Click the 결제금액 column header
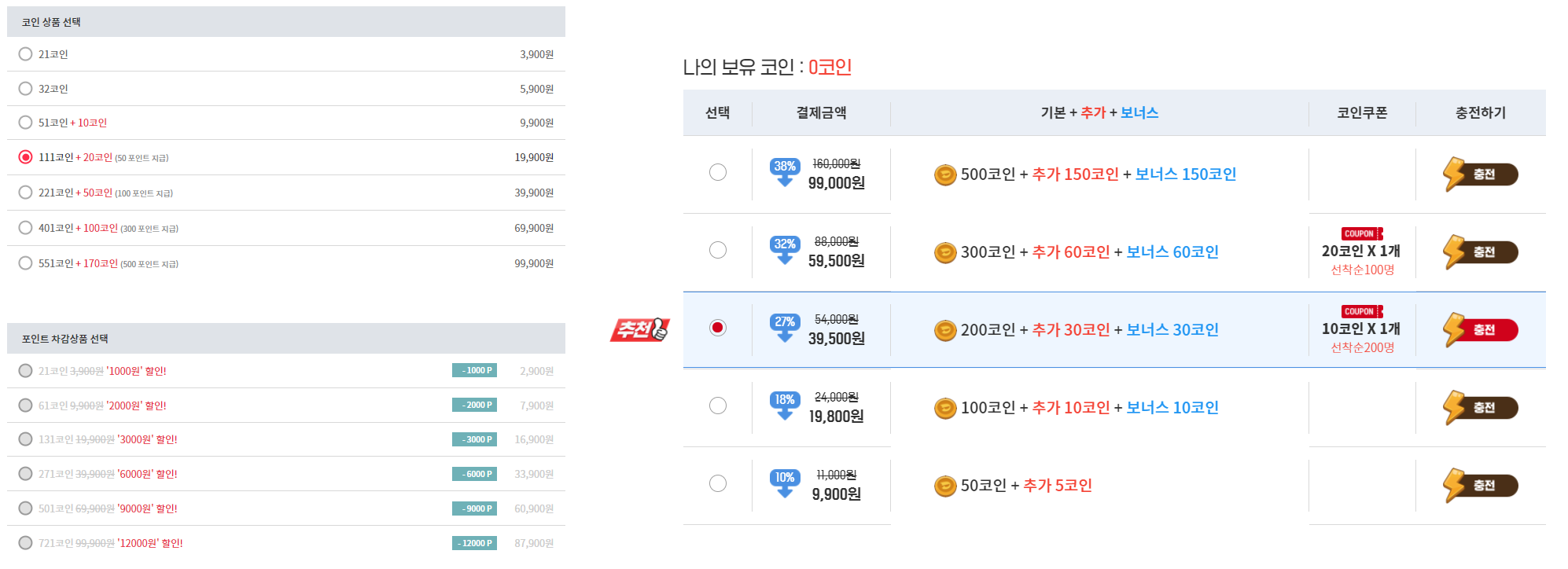 tap(821, 113)
